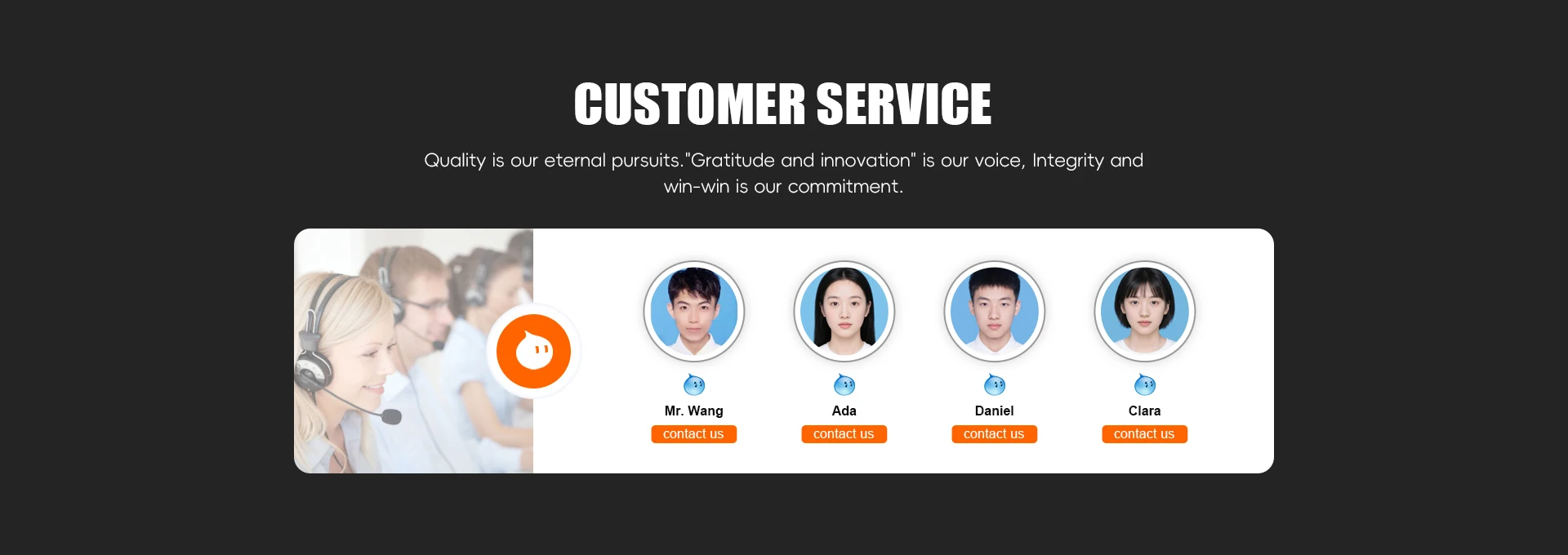Select Mr. Wang's profile photo
Screen dimensions: 1568x555
click(694, 311)
